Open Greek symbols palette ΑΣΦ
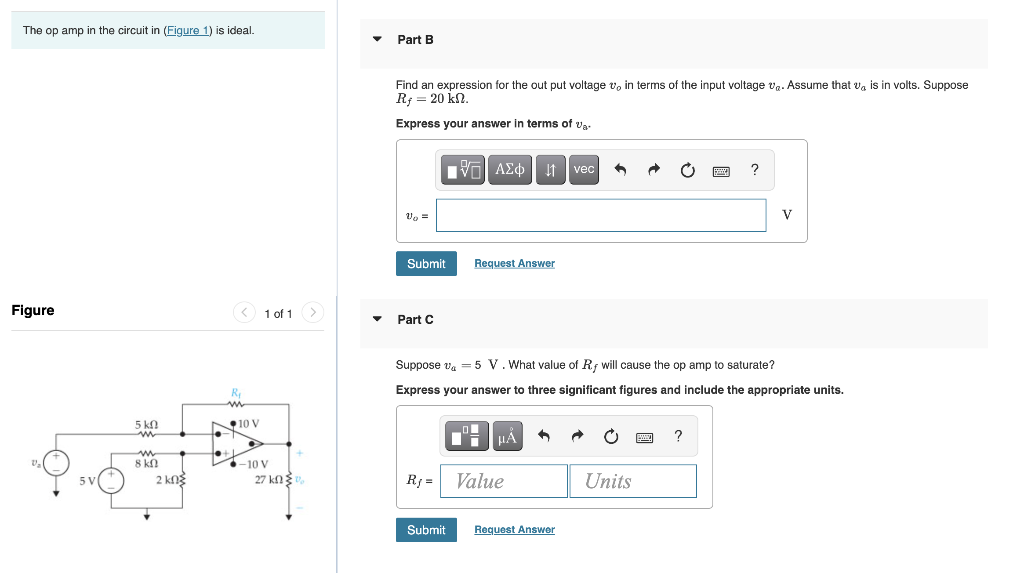Screen dimensions: 1024x573 pos(510,170)
